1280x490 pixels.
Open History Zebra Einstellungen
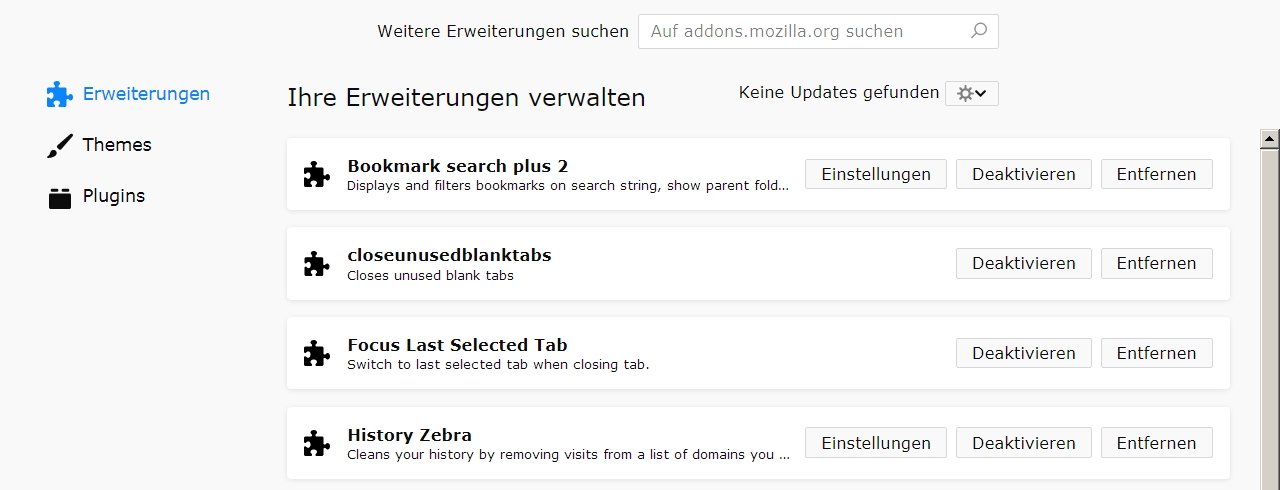click(x=875, y=443)
